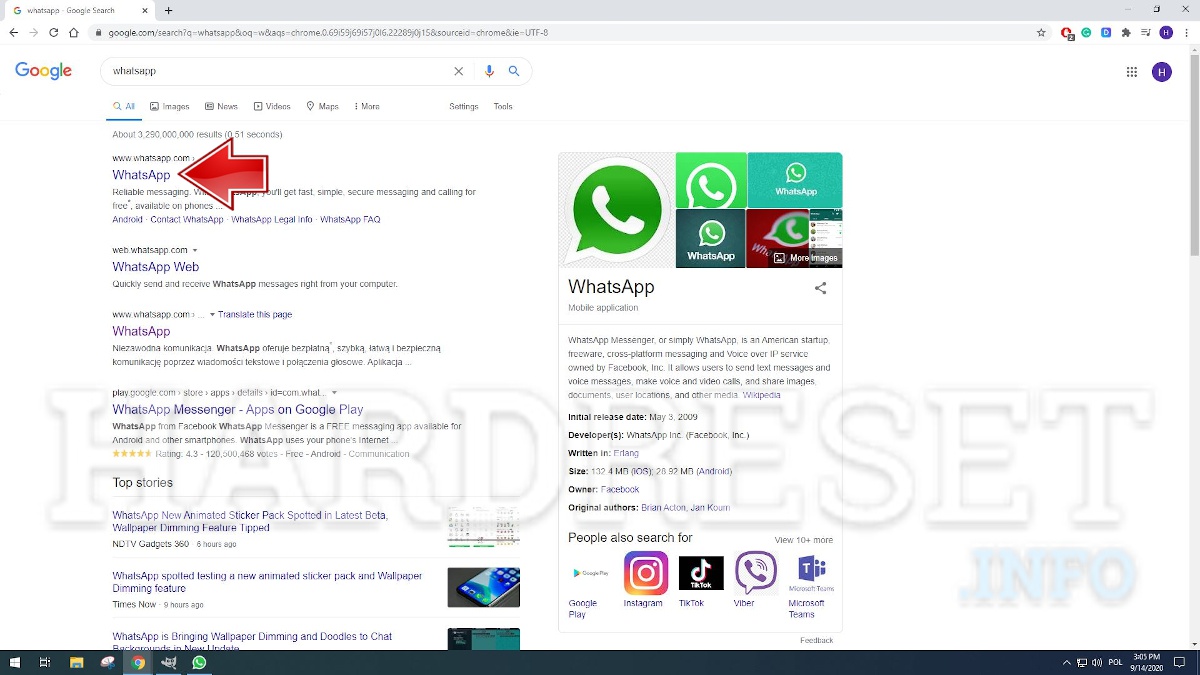Click the Translate this page link
This screenshot has width=1200, height=675.
point(255,314)
